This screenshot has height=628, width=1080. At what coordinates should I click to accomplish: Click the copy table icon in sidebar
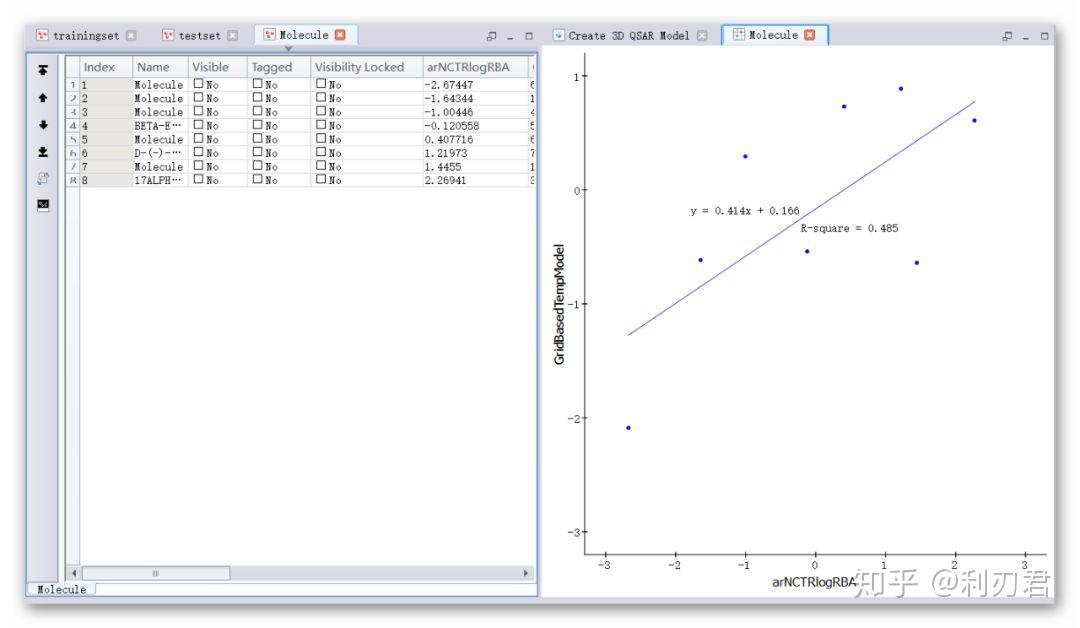coord(43,178)
